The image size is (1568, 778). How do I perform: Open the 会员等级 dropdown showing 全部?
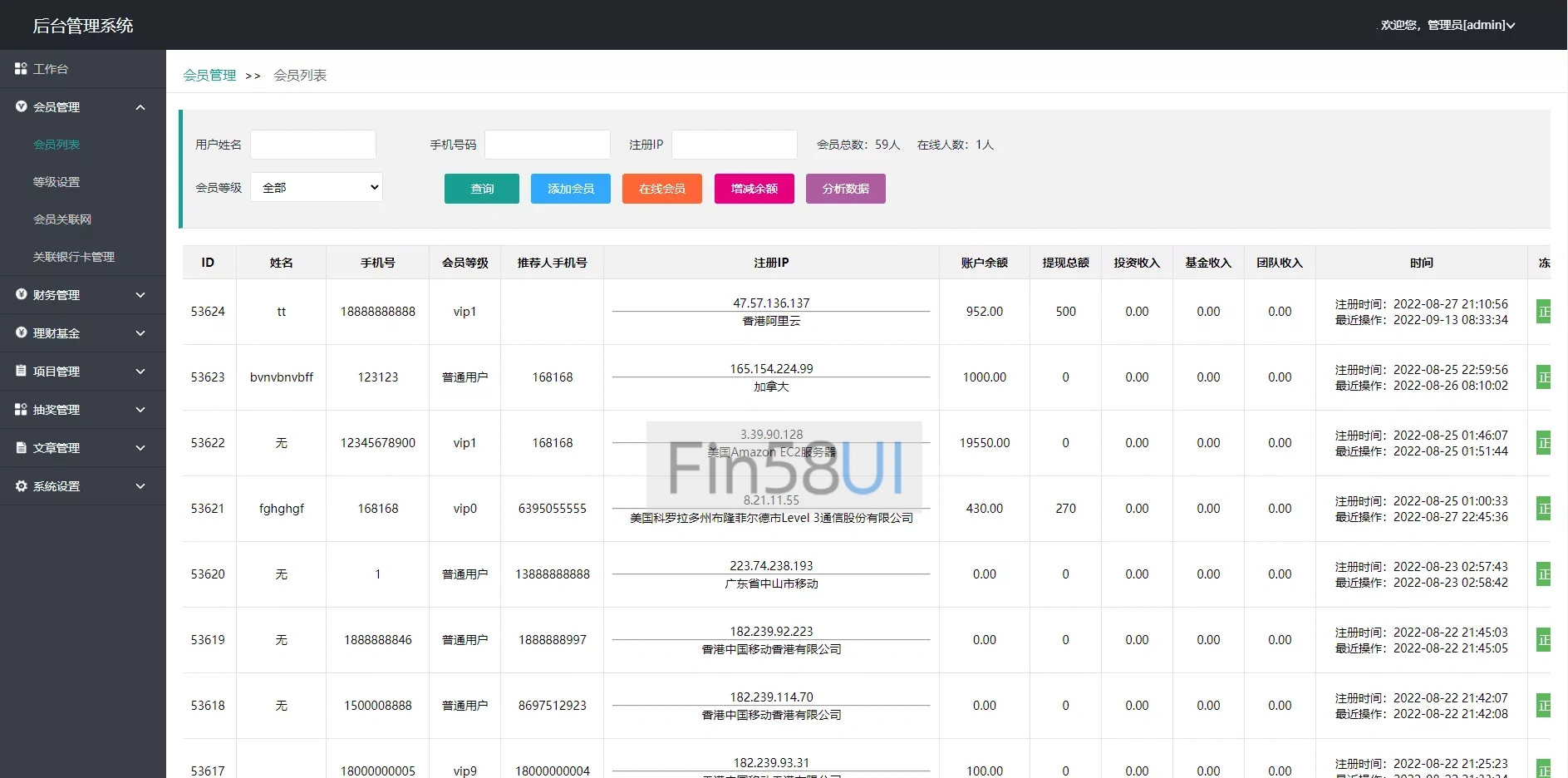[317, 187]
